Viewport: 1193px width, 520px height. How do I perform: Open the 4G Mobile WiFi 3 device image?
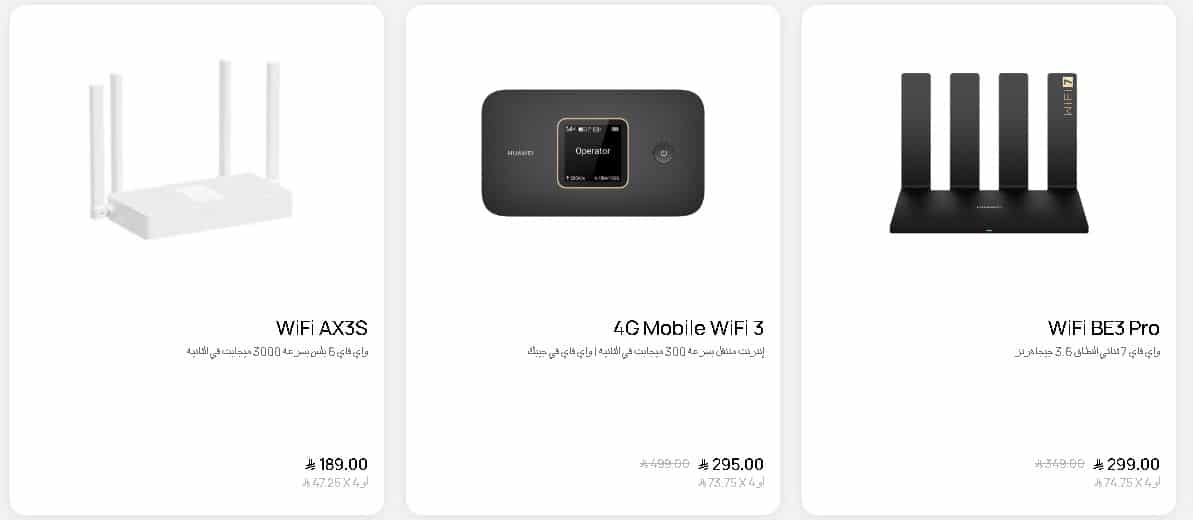pos(593,152)
